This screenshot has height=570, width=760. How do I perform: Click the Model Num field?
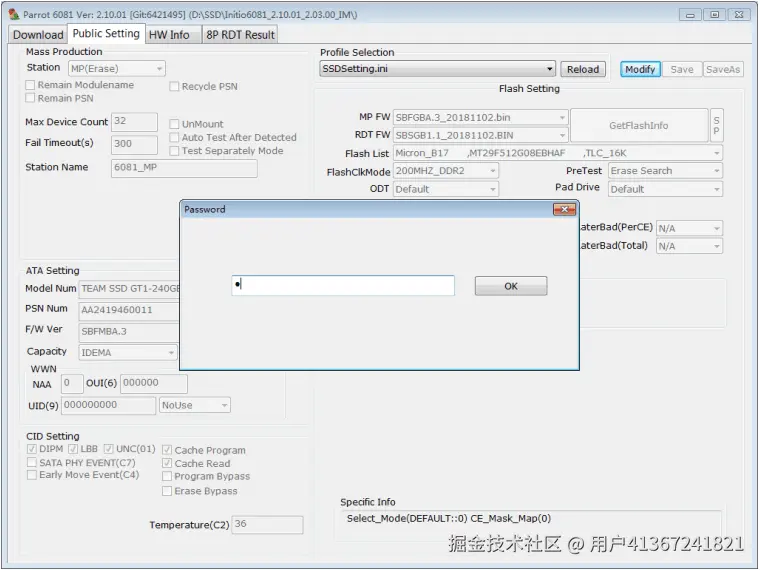(x=129, y=289)
